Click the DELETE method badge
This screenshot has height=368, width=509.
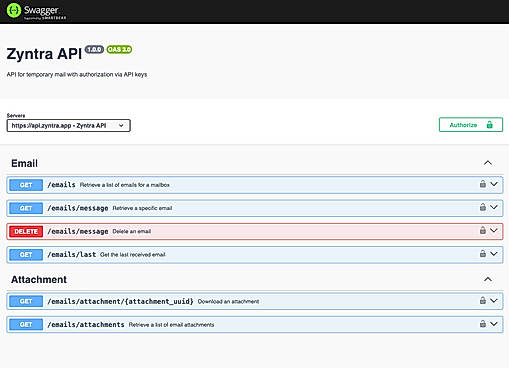click(x=26, y=231)
